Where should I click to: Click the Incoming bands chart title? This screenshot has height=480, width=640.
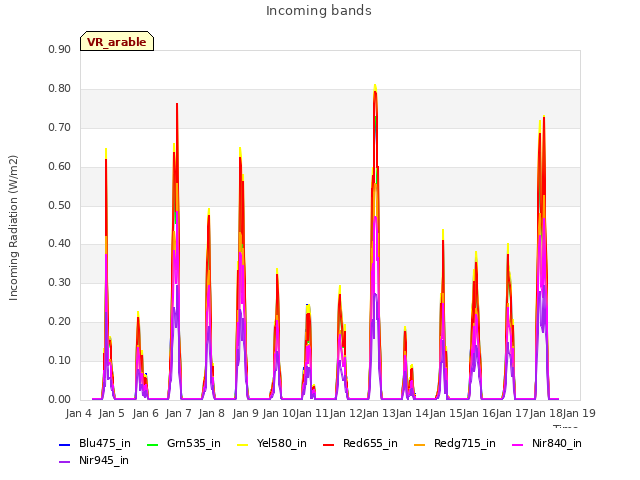tap(319, 11)
